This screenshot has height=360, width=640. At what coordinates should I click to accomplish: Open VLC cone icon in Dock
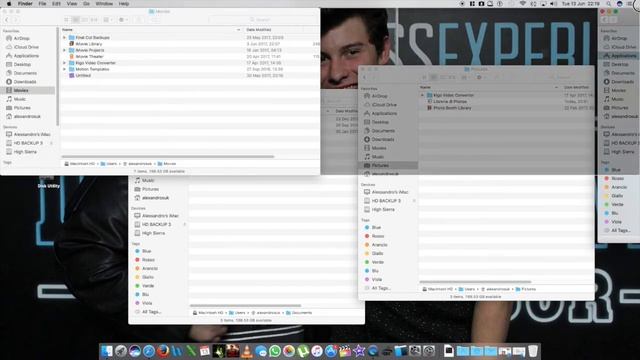(247, 351)
